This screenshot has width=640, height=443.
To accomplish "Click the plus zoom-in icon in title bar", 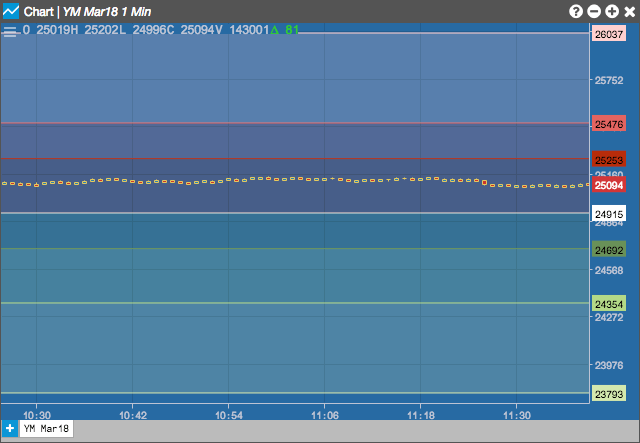I will [612, 11].
